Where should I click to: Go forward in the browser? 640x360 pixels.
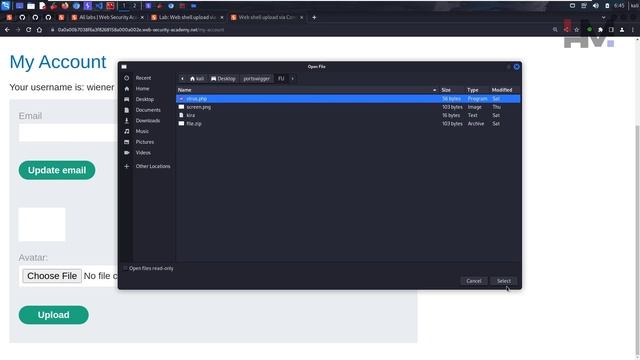18,30
